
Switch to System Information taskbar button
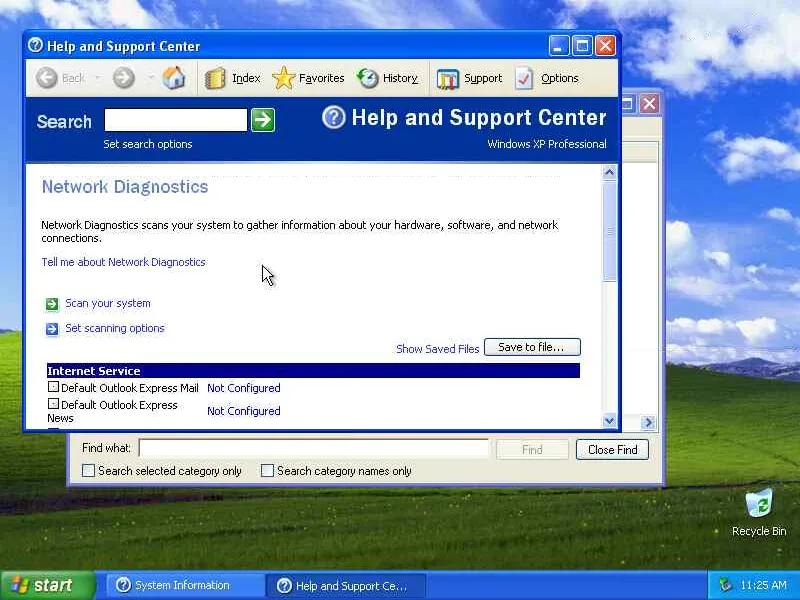tap(183, 585)
